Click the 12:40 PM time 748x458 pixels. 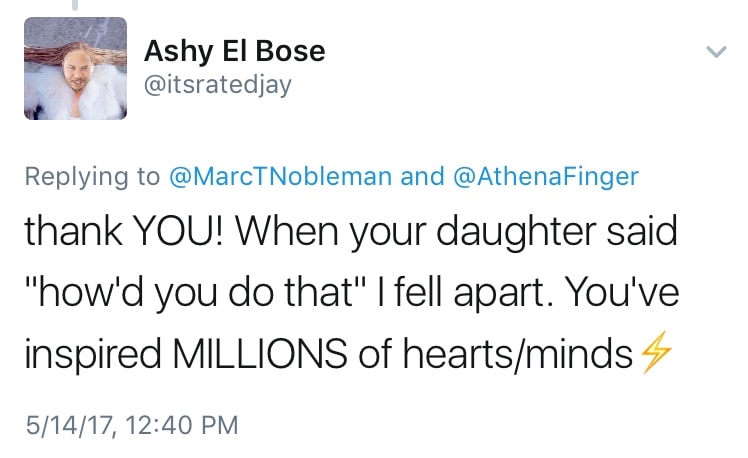[180, 425]
